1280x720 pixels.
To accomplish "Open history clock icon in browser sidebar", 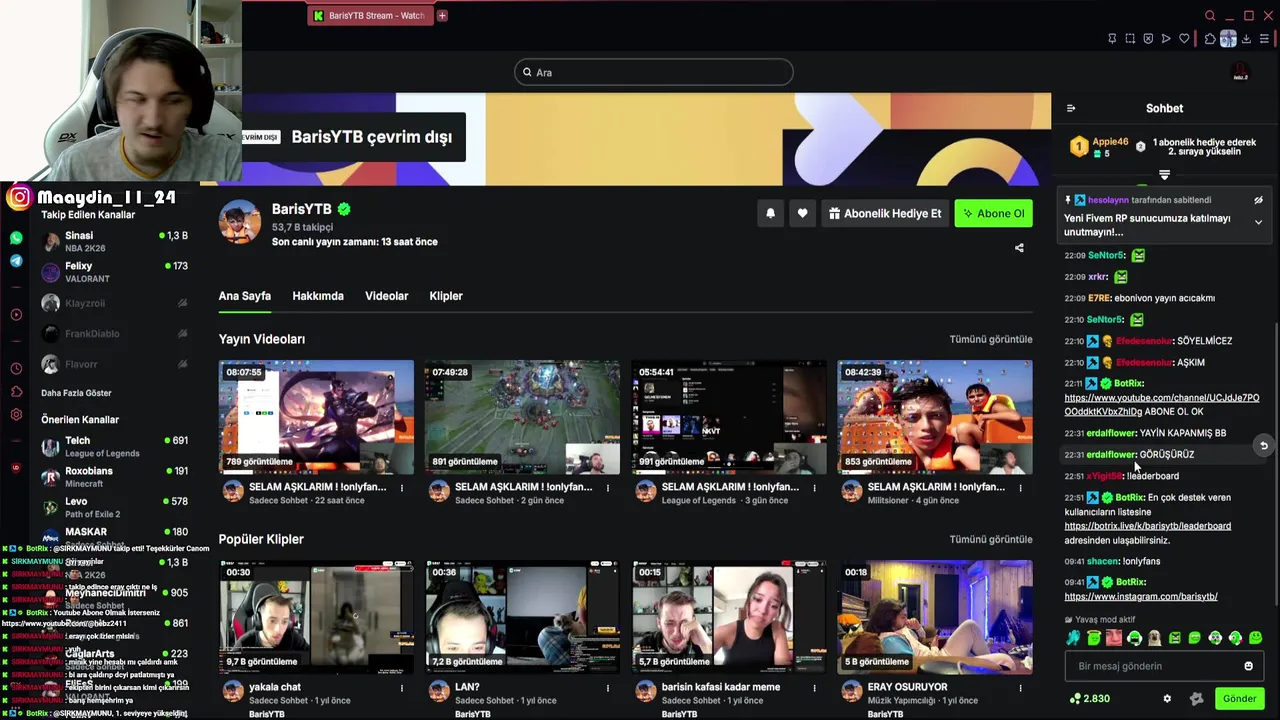I will click(16, 369).
